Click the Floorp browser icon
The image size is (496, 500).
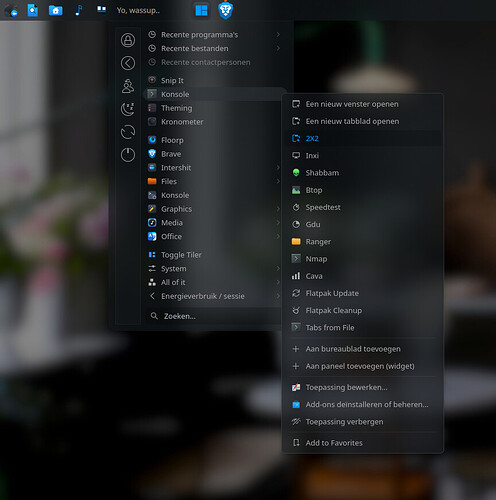click(x=152, y=140)
